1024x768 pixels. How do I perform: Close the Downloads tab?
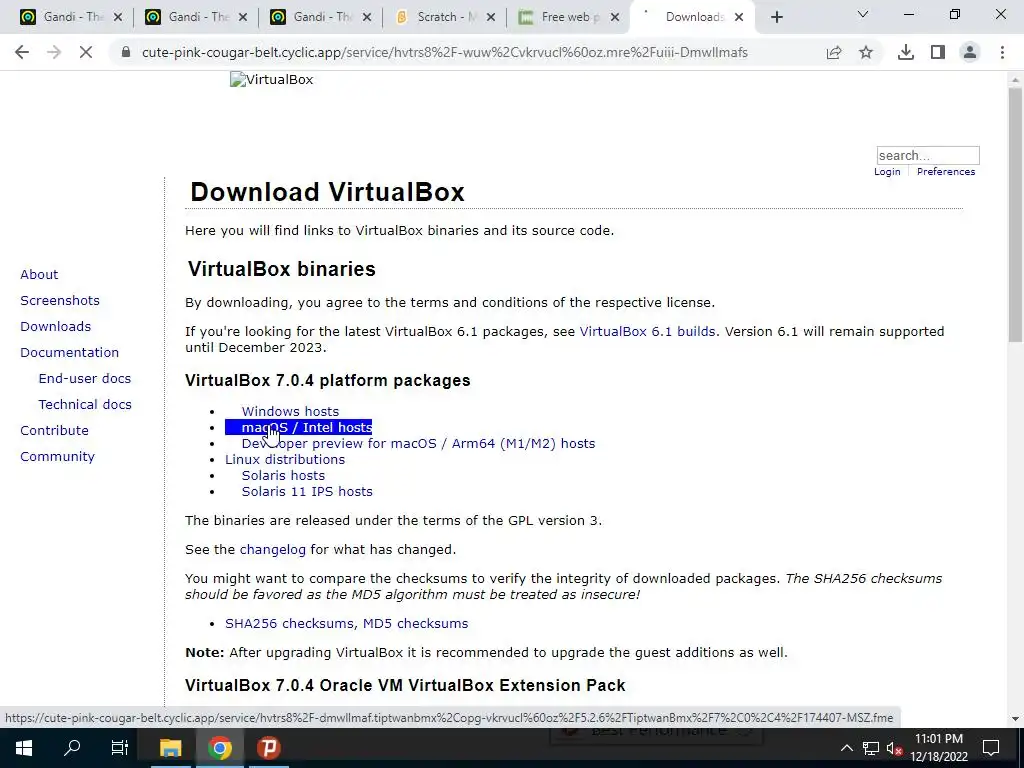[739, 18]
